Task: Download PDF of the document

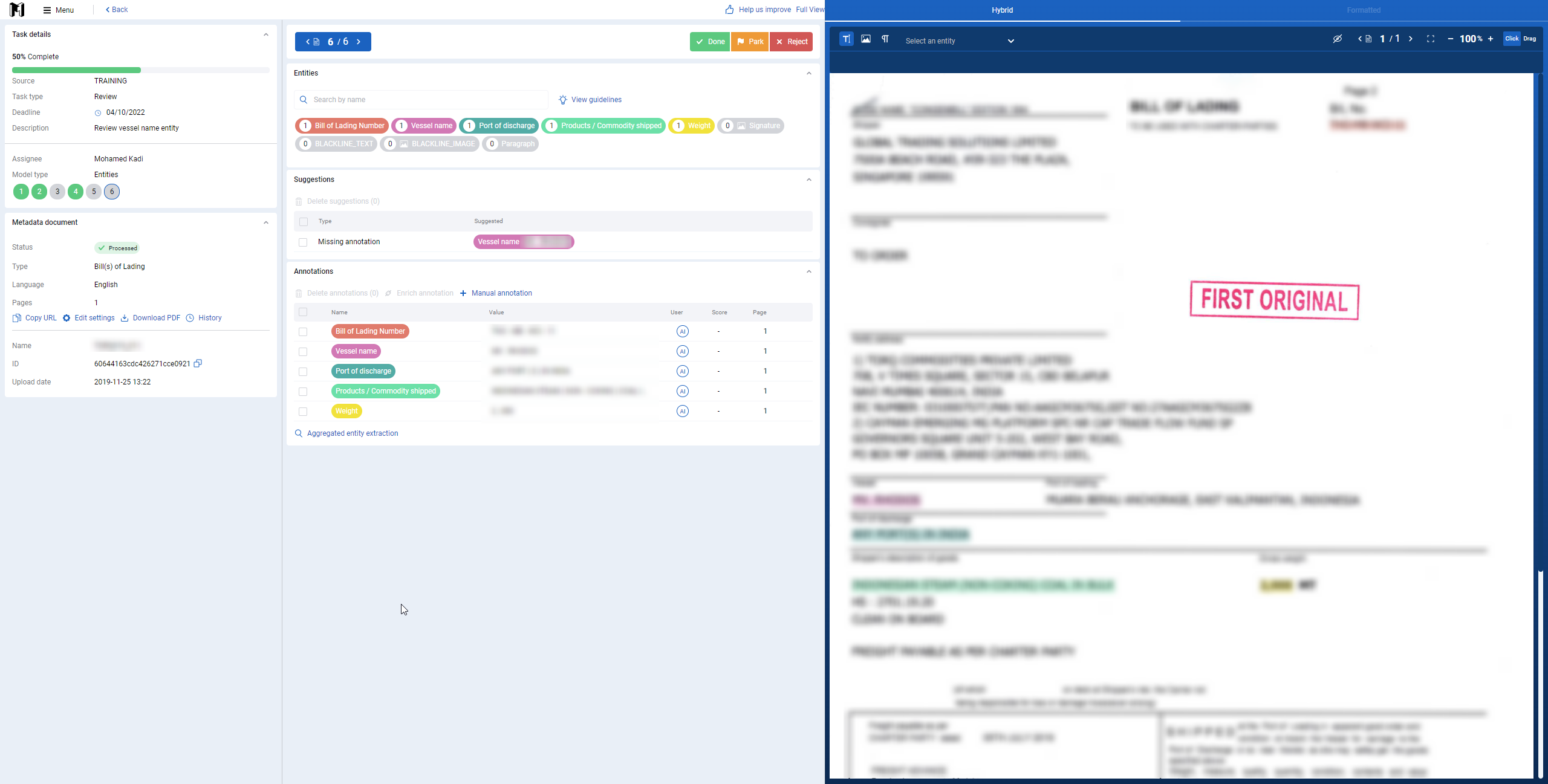Action: click(151, 318)
